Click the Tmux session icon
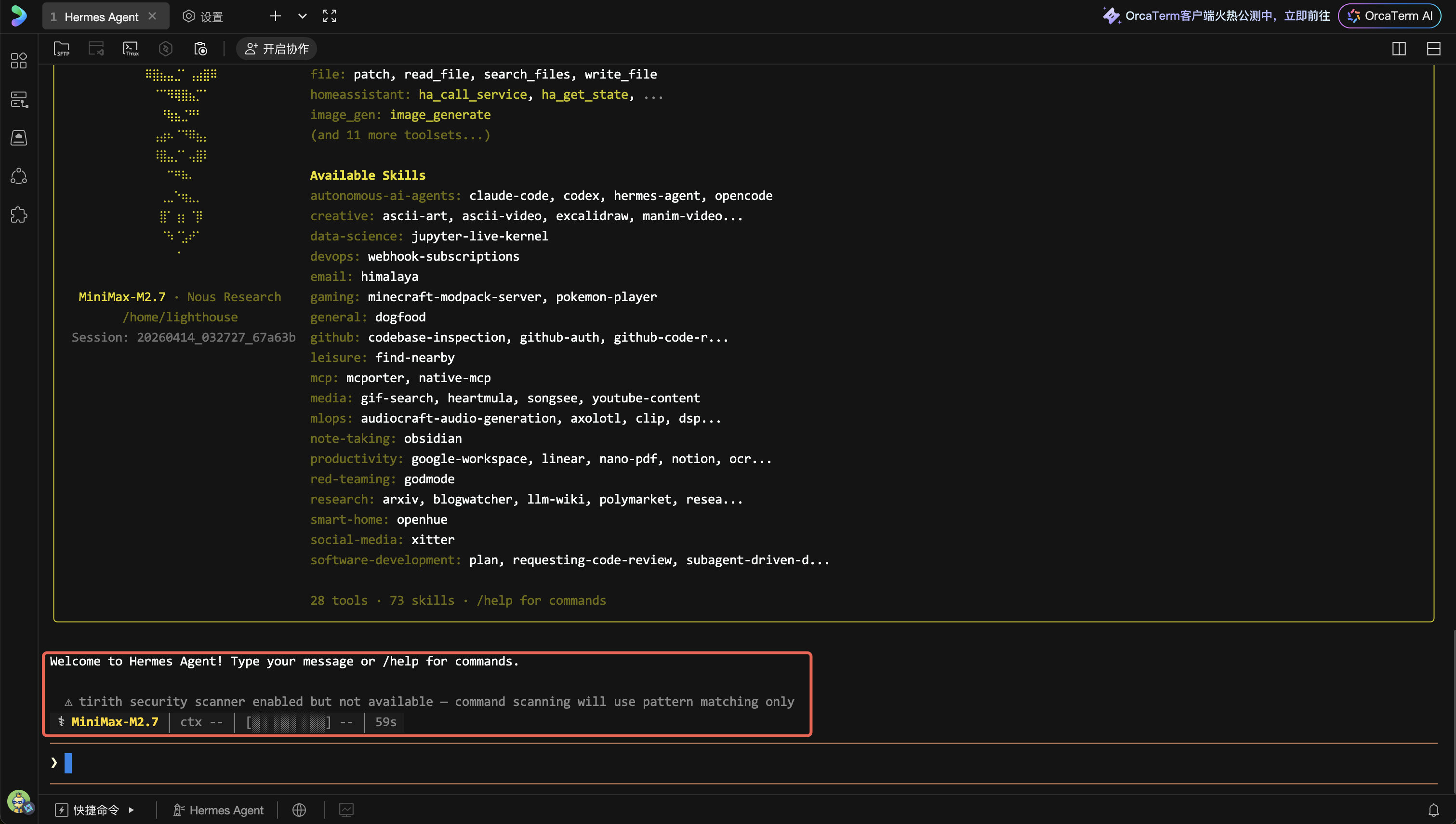 coord(131,49)
